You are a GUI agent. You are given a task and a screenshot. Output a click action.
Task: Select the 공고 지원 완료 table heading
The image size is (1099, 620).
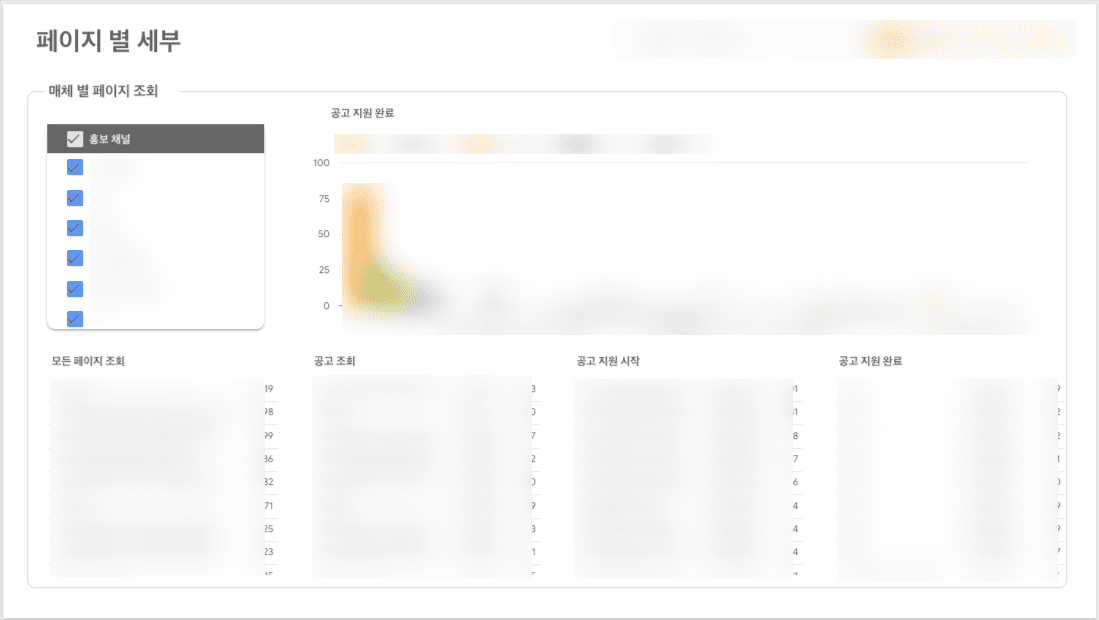pyautogui.click(x=870, y=361)
